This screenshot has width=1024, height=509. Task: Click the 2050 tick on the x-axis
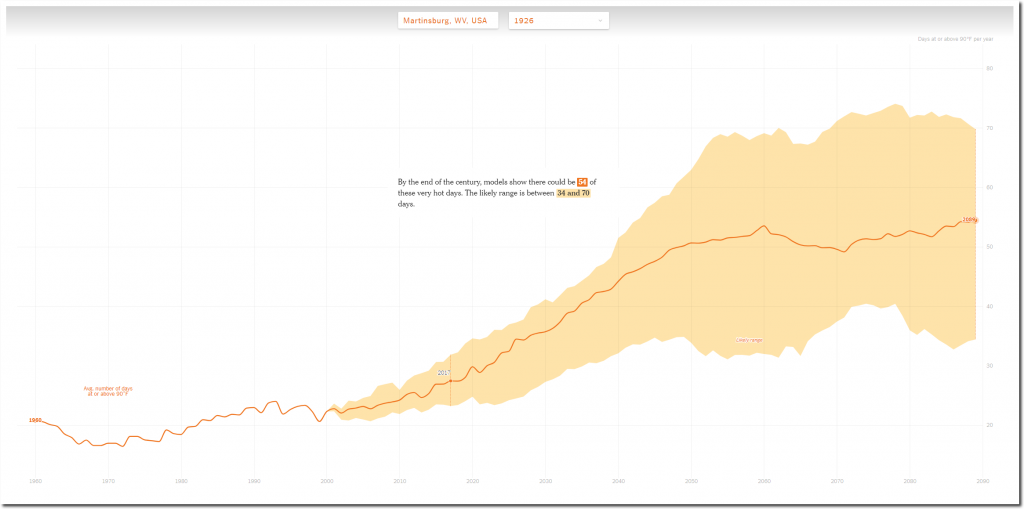[x=691, y=481]
